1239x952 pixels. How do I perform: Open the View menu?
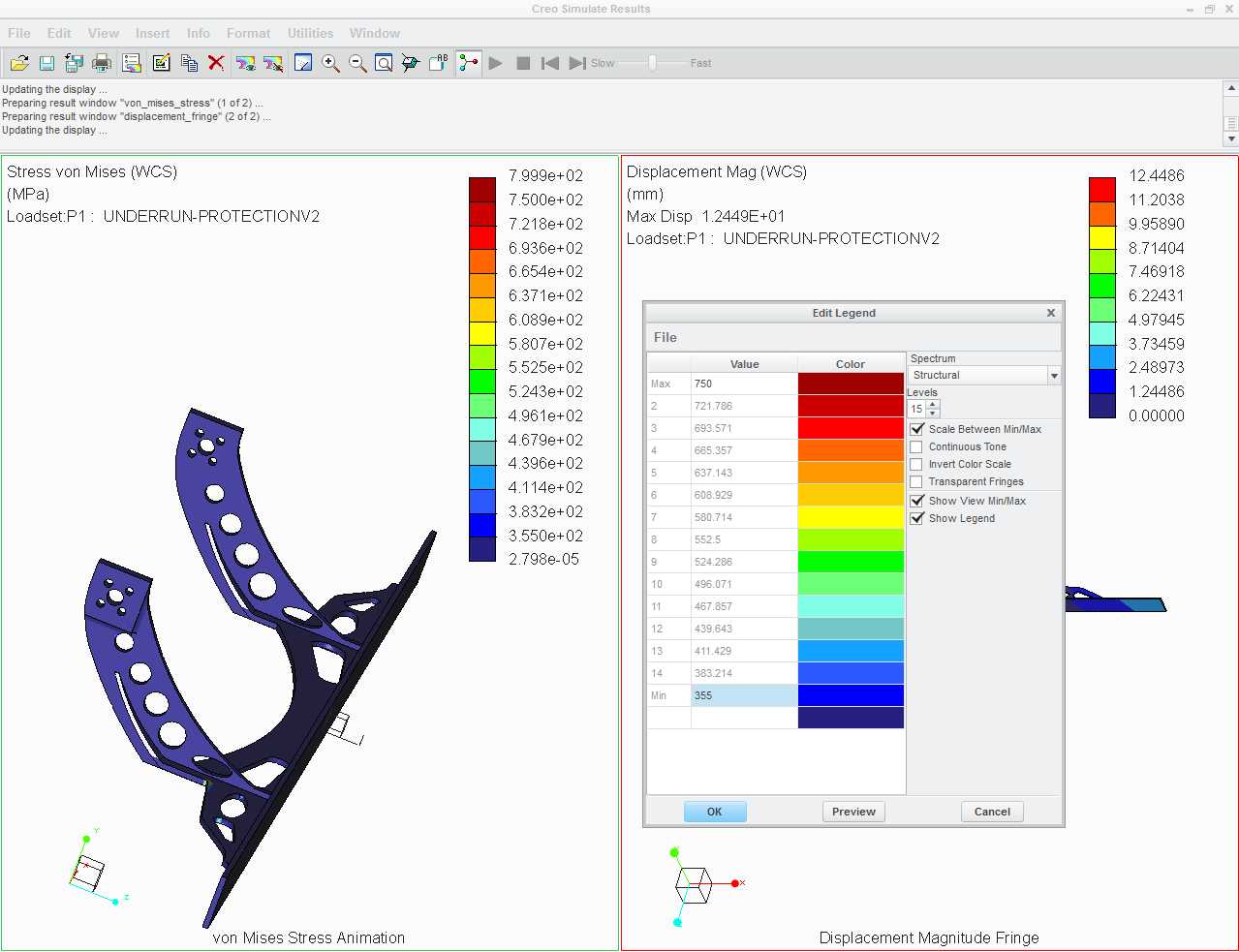(x=104, y=33)
